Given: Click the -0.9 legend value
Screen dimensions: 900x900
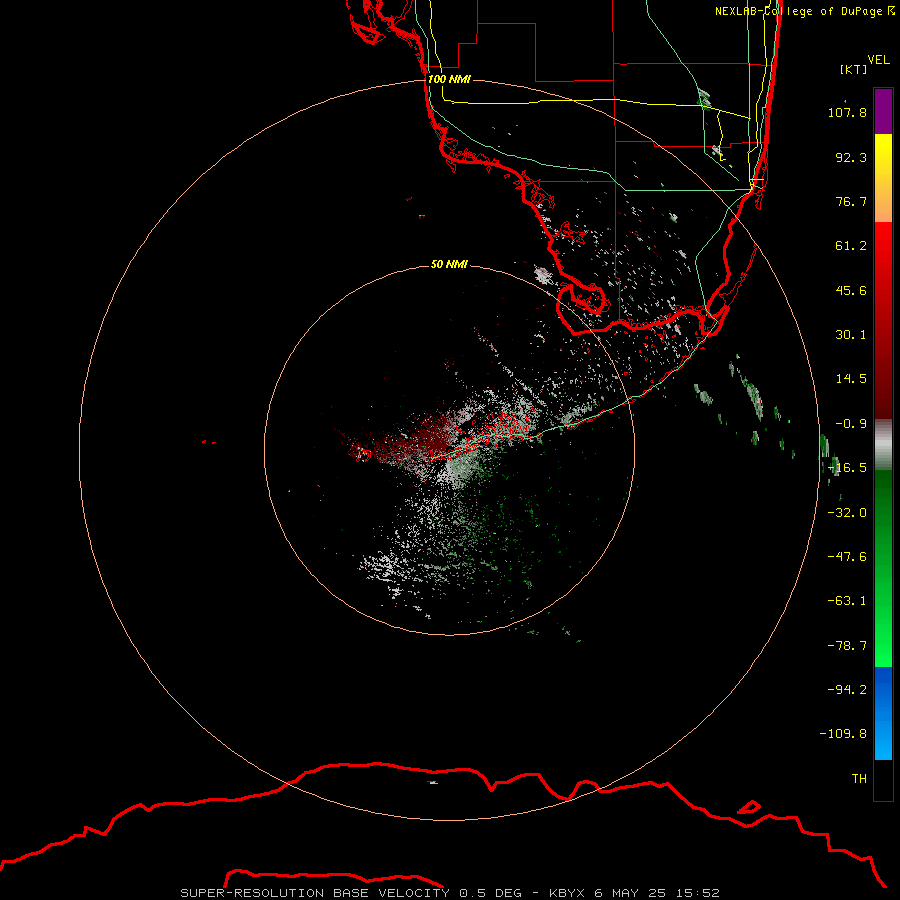Looking at the screenshot, I should coord(851,424).
